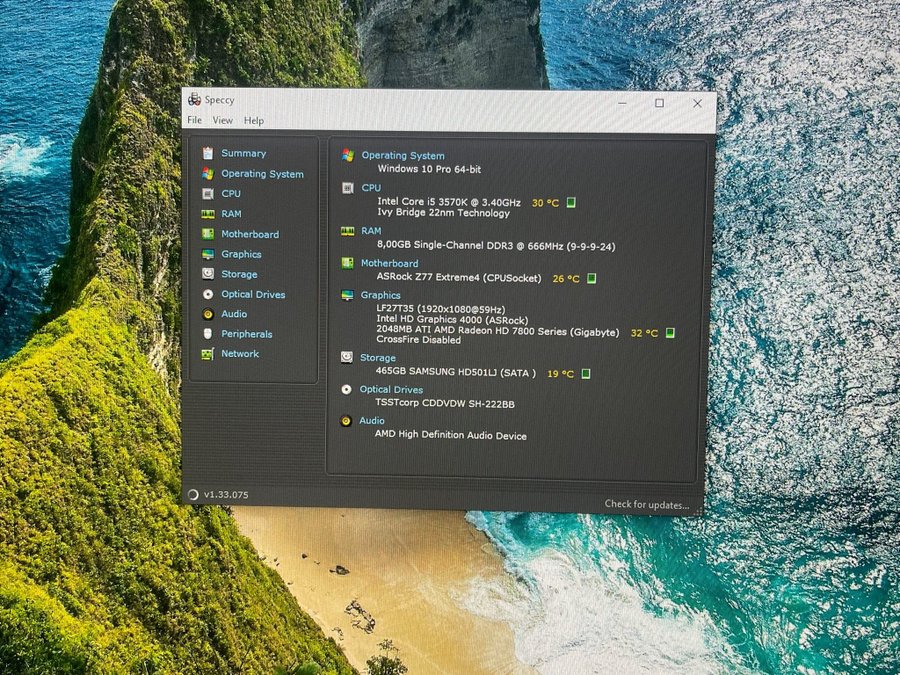The image size is (900, 675).
Task: Click the CPU temperature indicator next to 30 °C
Action: pos(571,202)
